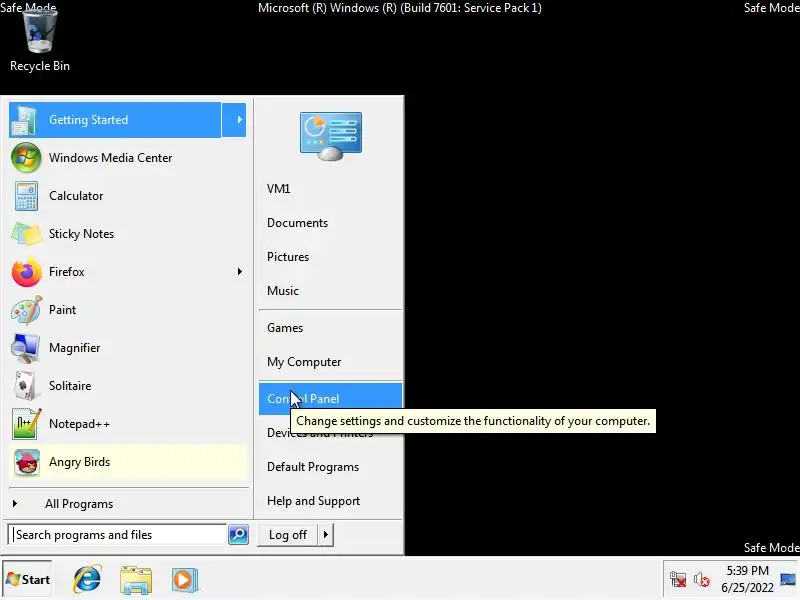Open the shutdown options arrow beside Log off
Image resolution: width=800 pixels, height=600 pixels.
pyautogui.click(x=326, y=535)
